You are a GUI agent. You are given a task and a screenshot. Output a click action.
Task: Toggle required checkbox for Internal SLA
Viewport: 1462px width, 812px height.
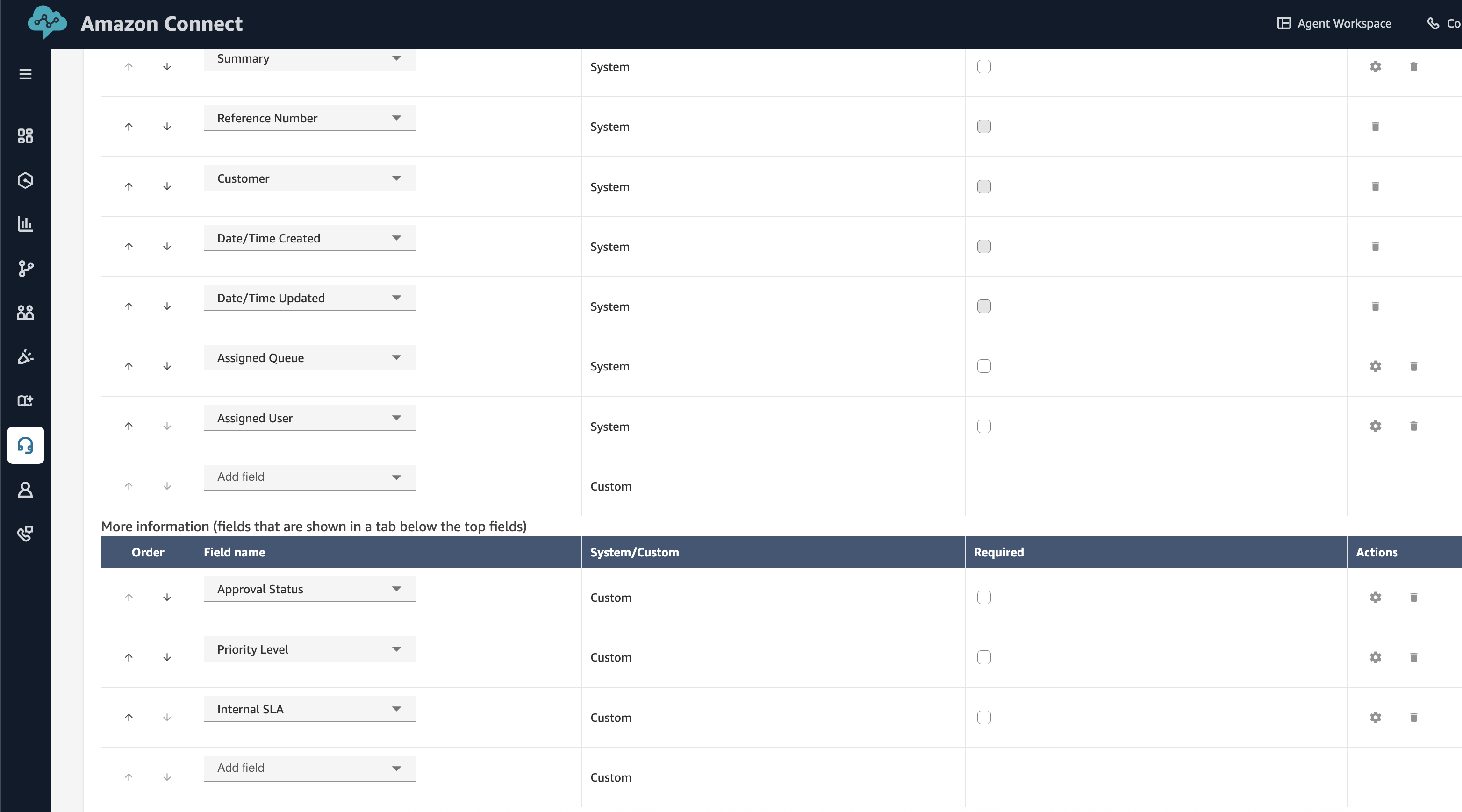pos(984,717)
